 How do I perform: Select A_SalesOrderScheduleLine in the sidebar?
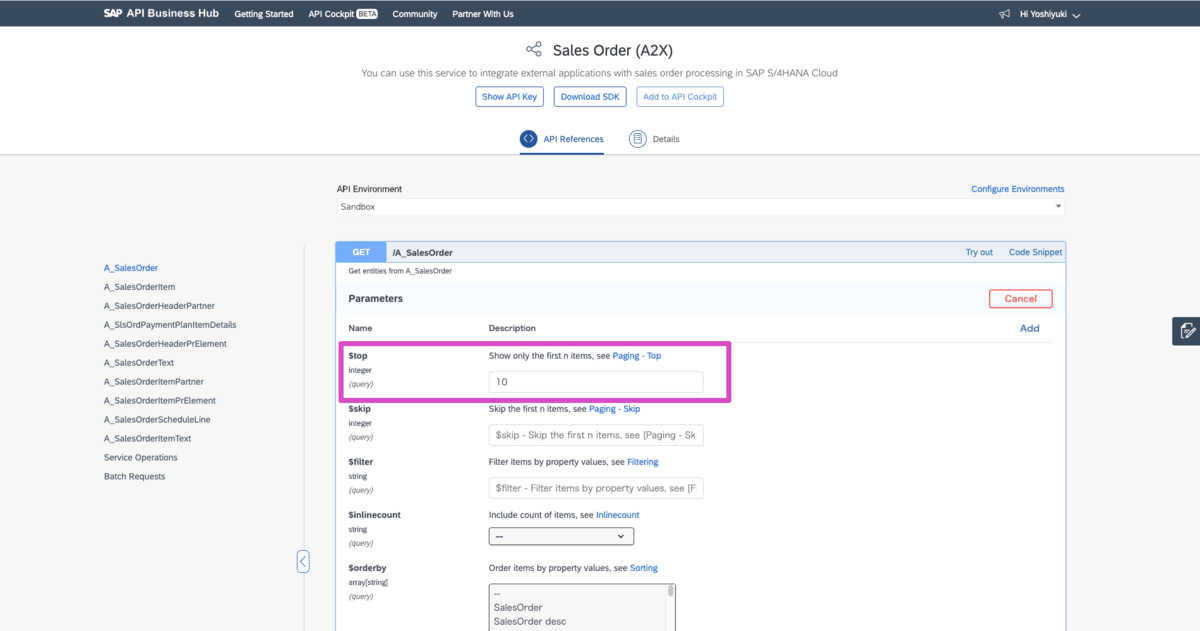[x=157, y=420]
